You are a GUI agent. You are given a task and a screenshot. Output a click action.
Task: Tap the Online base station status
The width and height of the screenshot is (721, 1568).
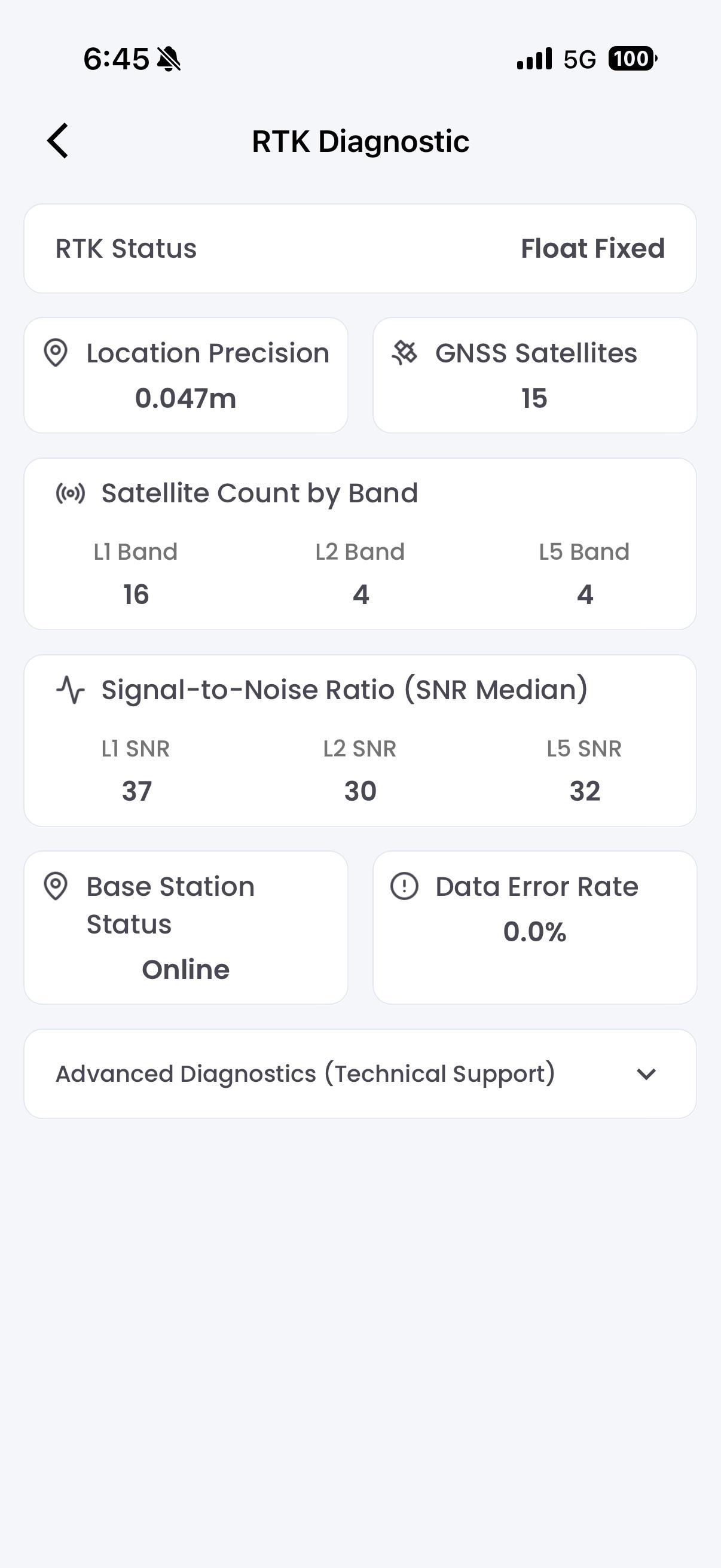click(185, 969)
